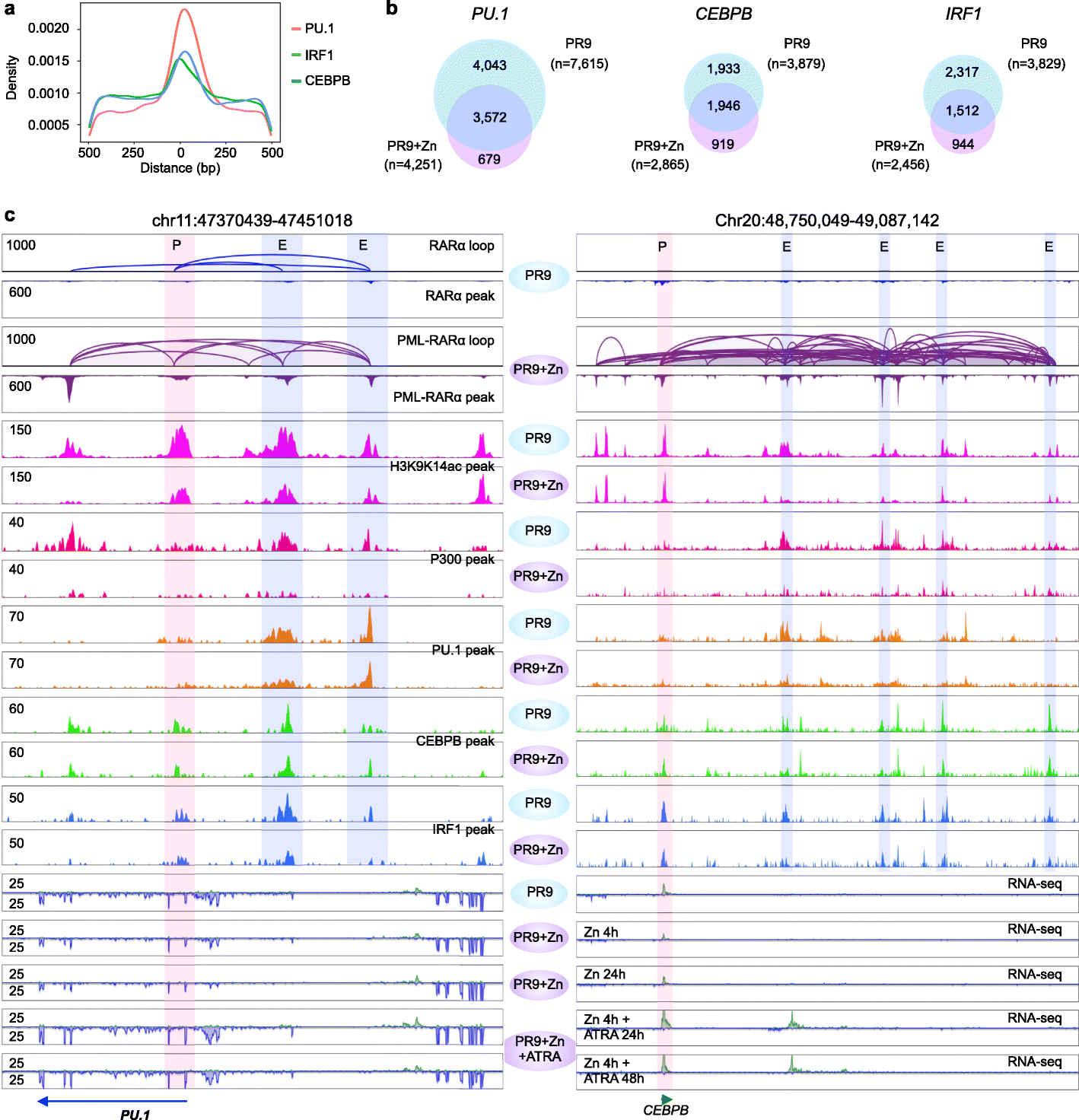Click the PU.1 Venn diagram title

coord(489,14)
